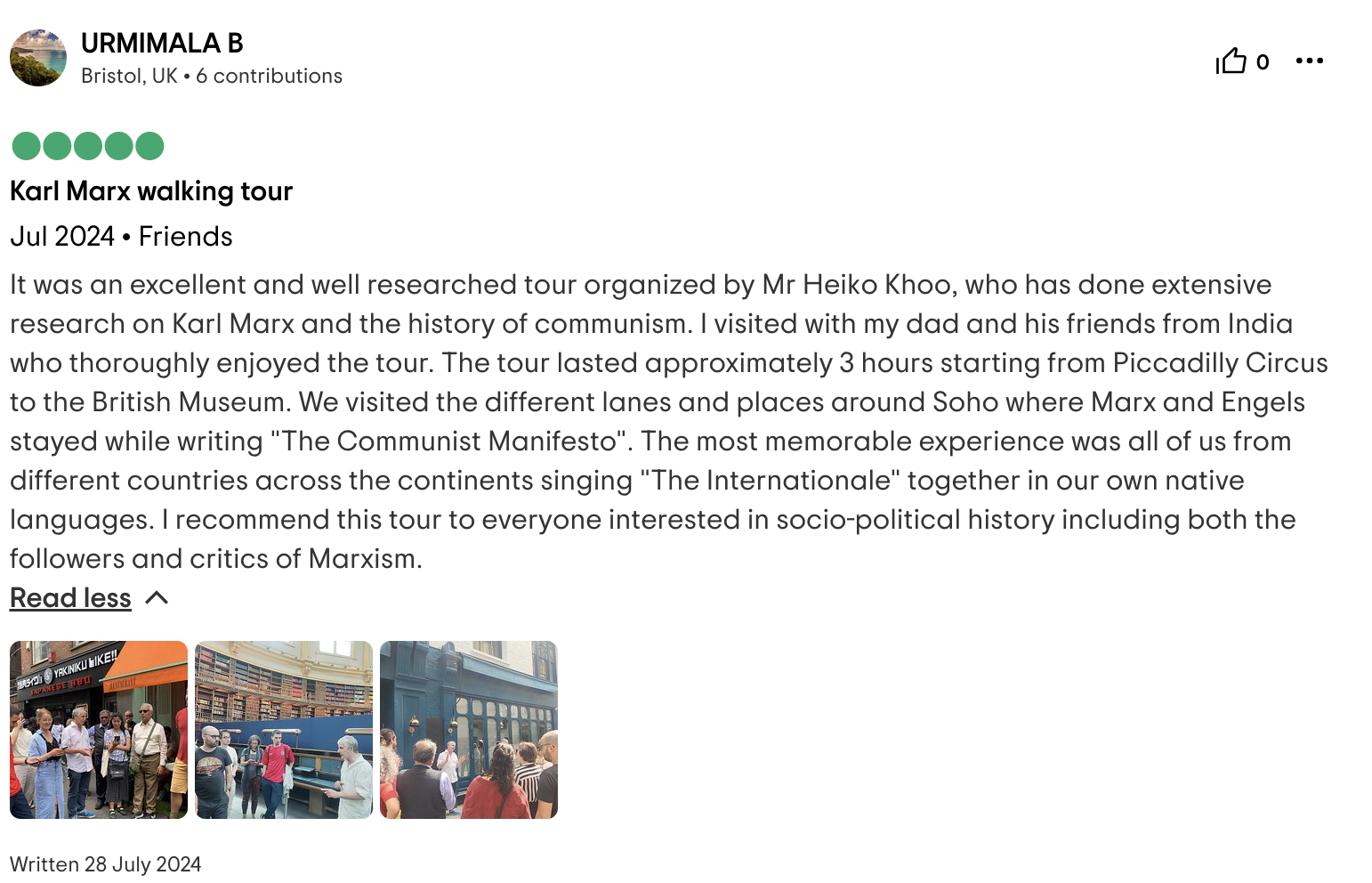Click the "Bristol, UK" reviewer location
This screenshot has height=883, width=1372.
129,77
